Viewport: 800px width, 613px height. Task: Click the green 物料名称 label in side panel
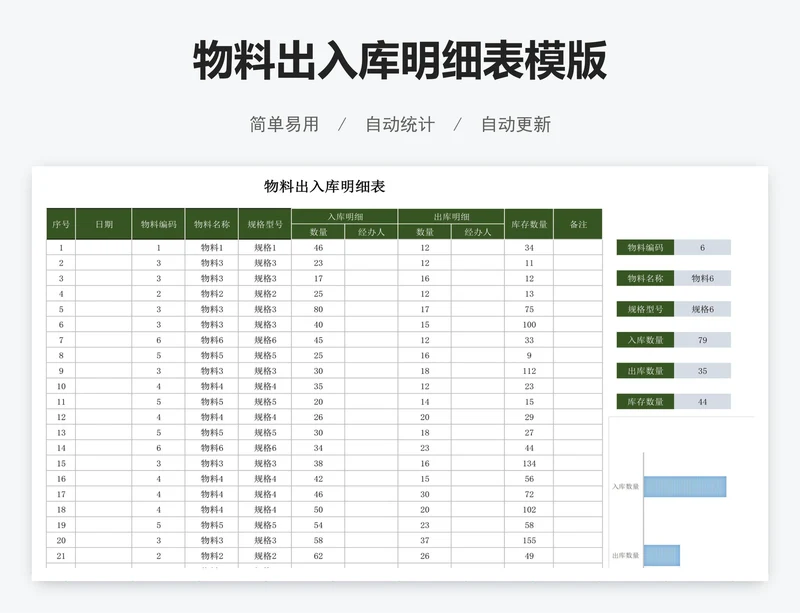[645, 278]
